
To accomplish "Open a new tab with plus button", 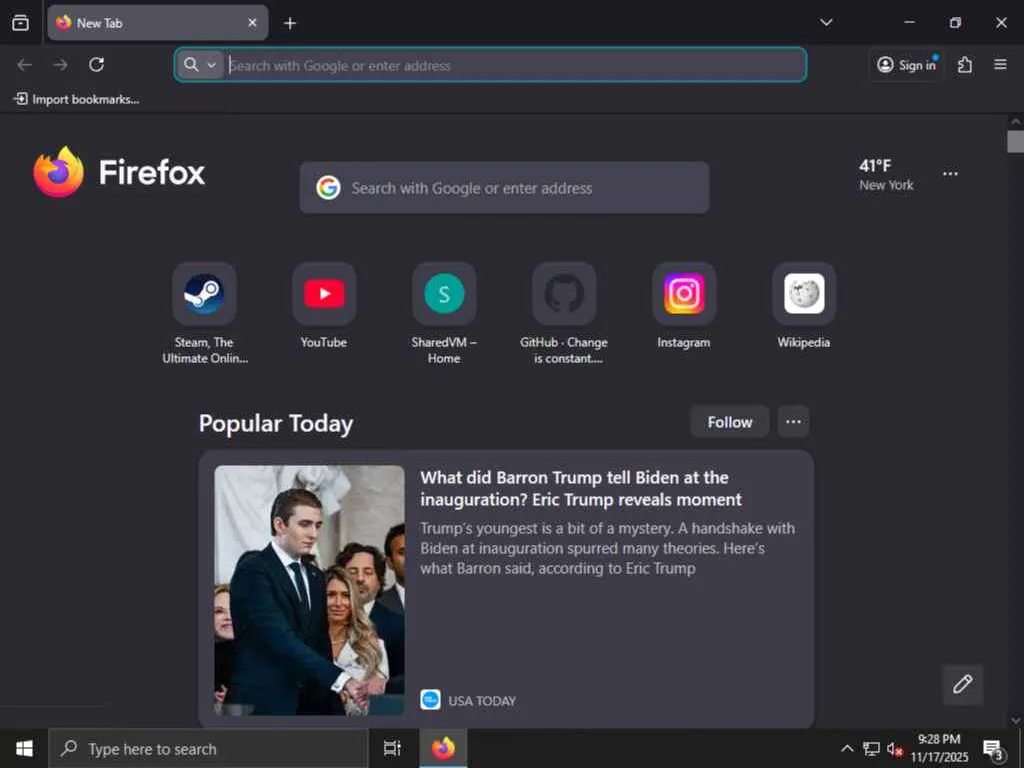I will pyautogui.click(x=290, y=24).
